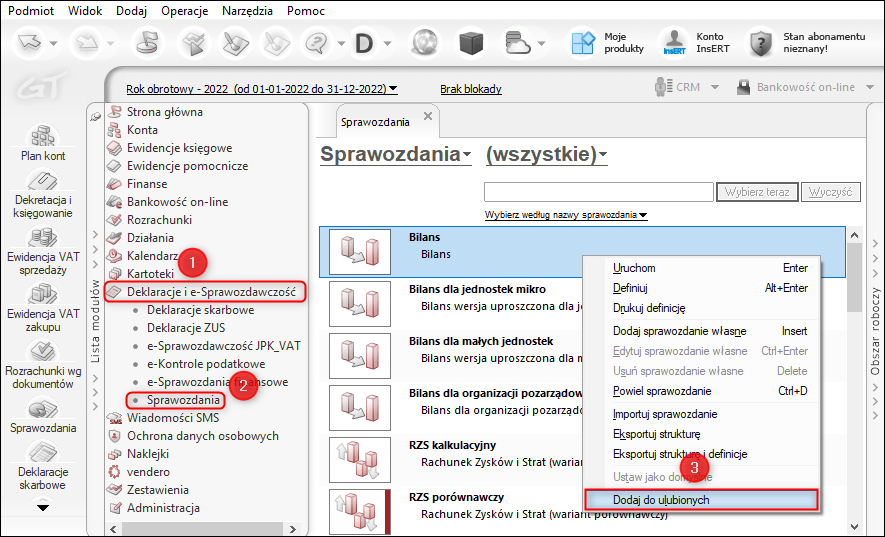
Task: Open the Operacje menu
Action: (184, 9)
